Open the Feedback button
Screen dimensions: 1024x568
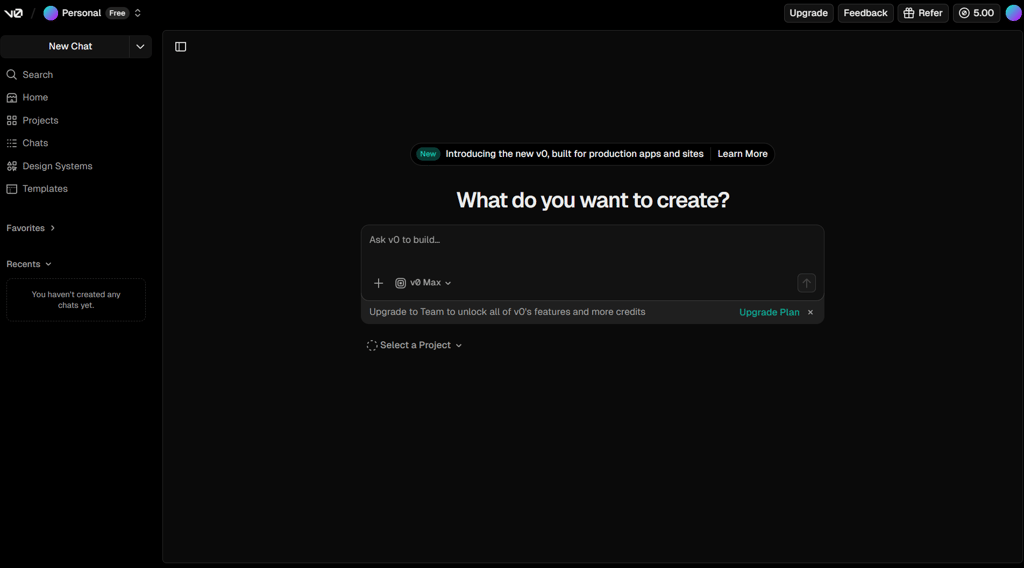pos(865,13)
